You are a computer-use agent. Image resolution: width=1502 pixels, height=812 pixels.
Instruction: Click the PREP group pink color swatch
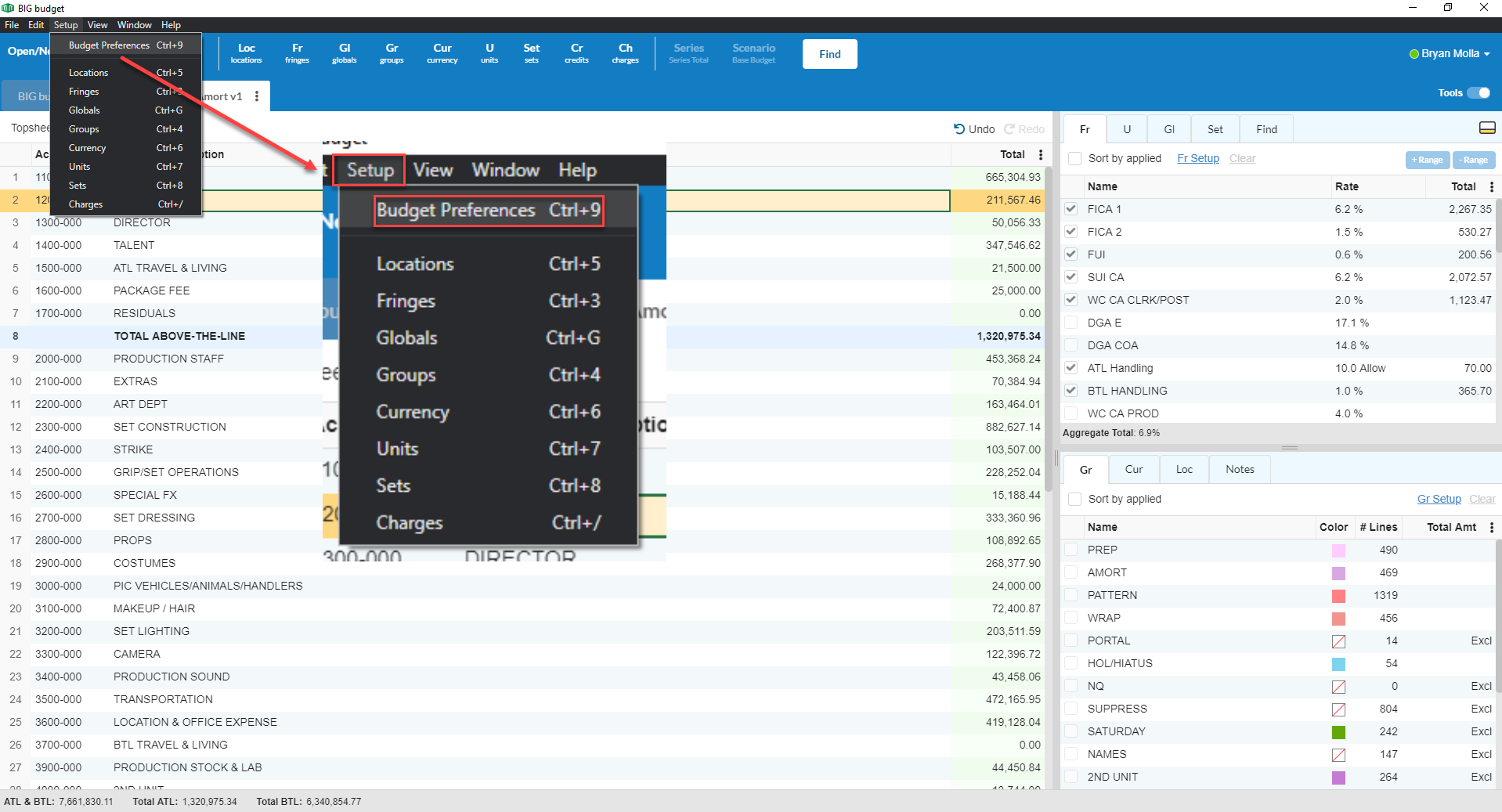tap(1339, 550)
